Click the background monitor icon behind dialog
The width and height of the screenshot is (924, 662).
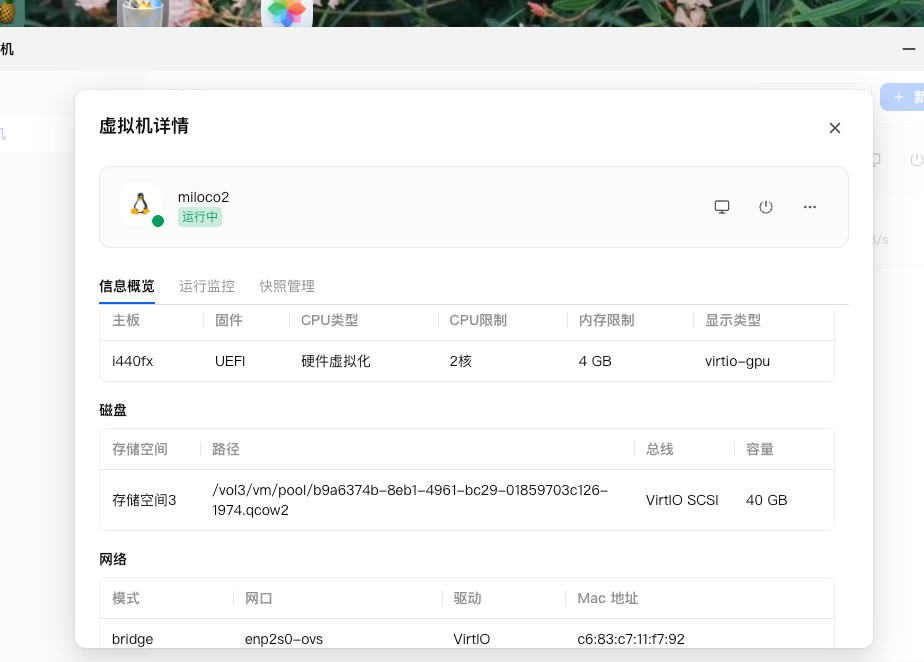click(x=876, y=159)
